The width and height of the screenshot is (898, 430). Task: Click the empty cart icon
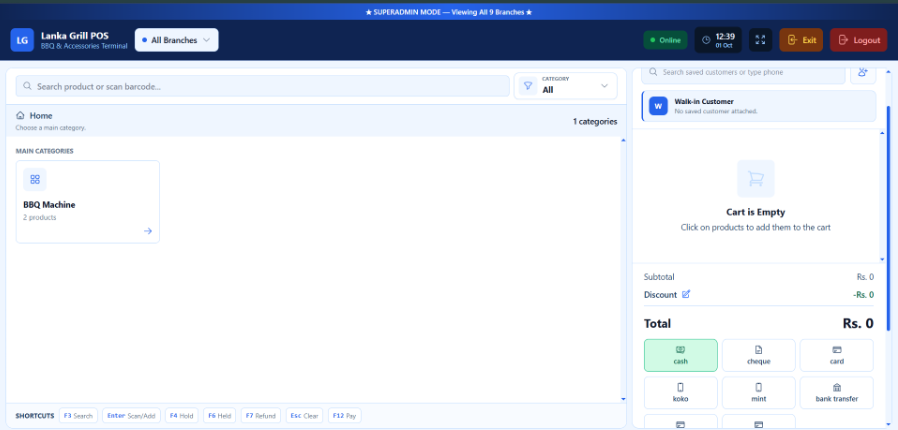755,179
